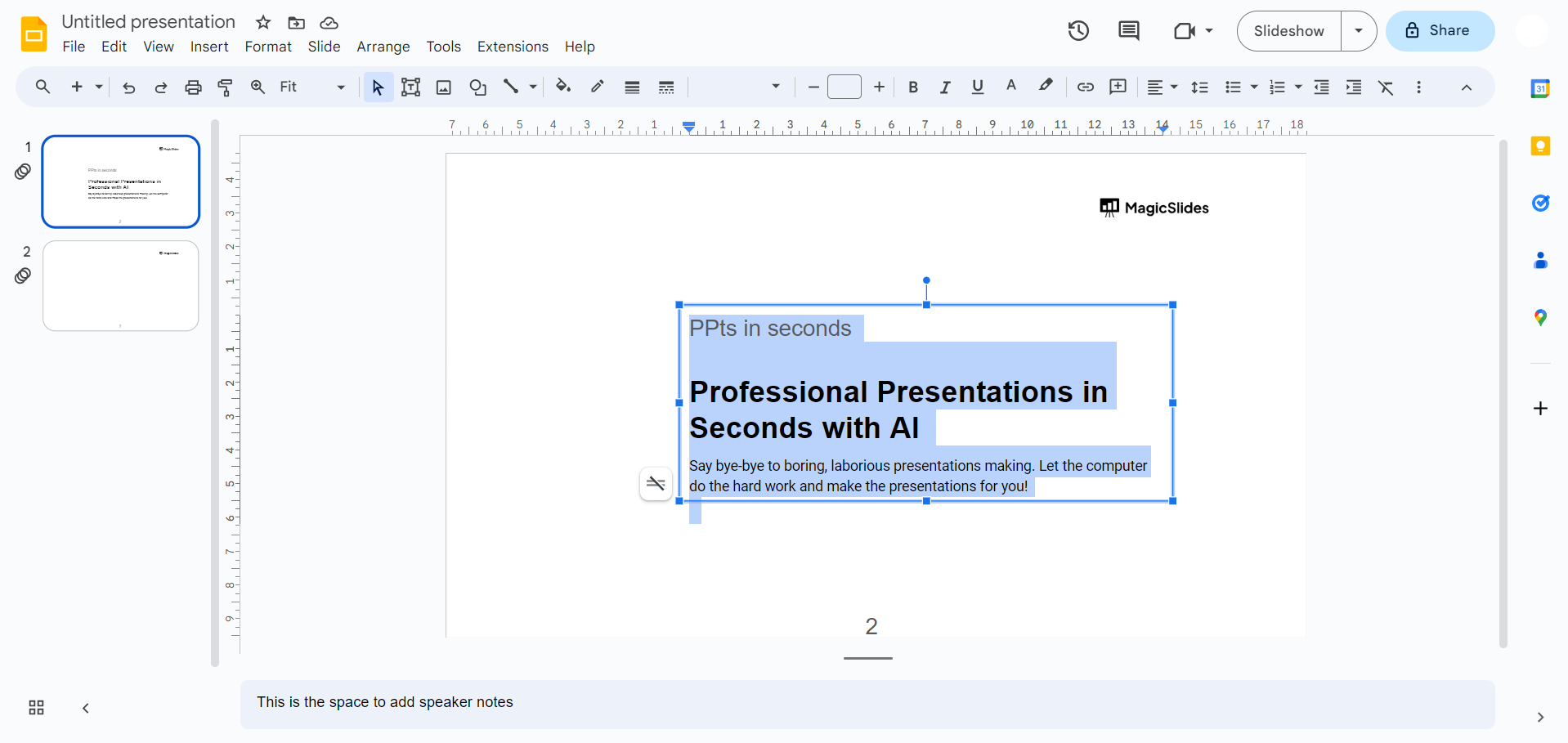Click the insert link icon
This screenshot has height=743, width=1568.
pos(1085,87)
